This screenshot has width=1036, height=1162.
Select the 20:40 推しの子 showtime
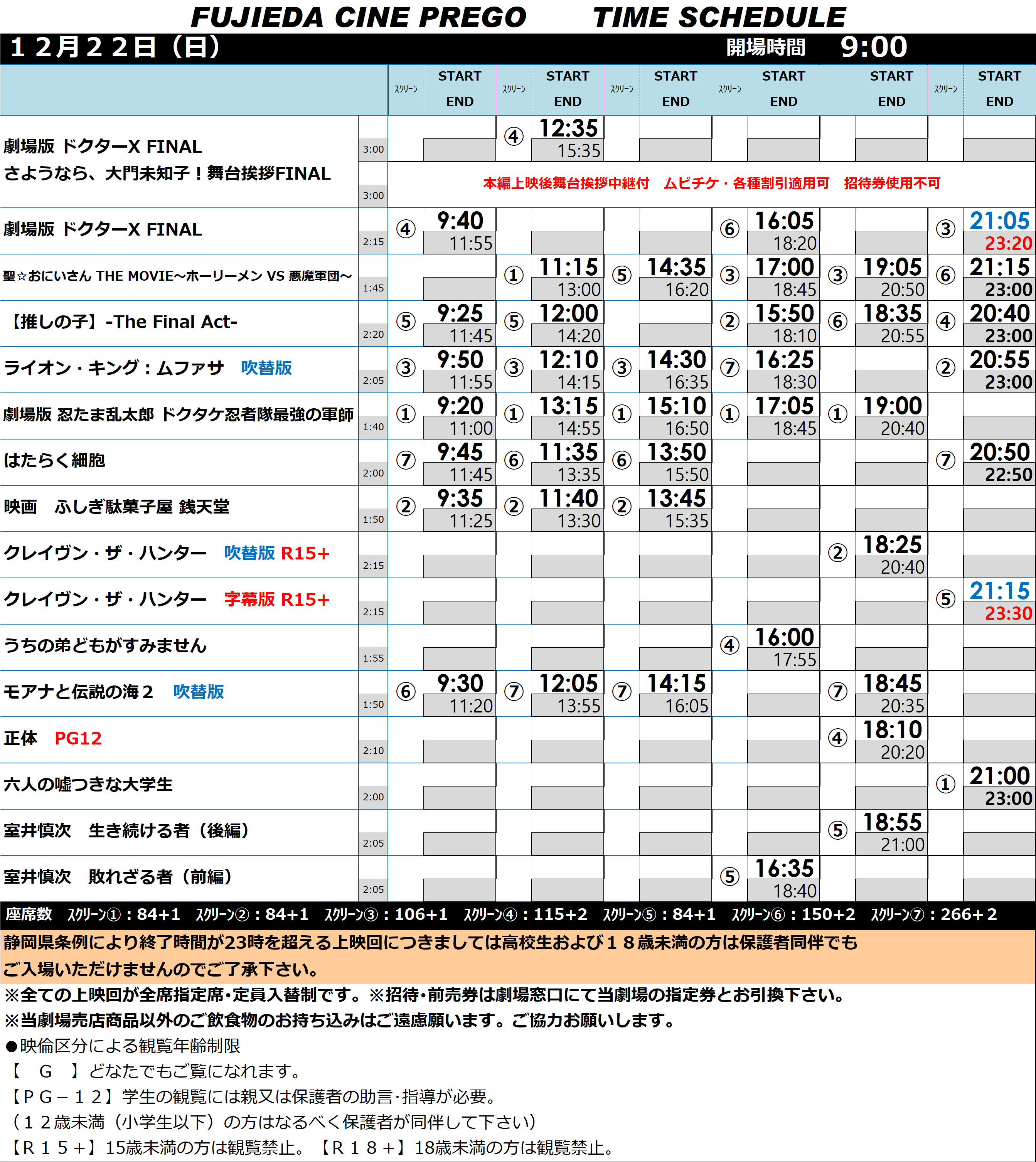[x=1000, y=313]
